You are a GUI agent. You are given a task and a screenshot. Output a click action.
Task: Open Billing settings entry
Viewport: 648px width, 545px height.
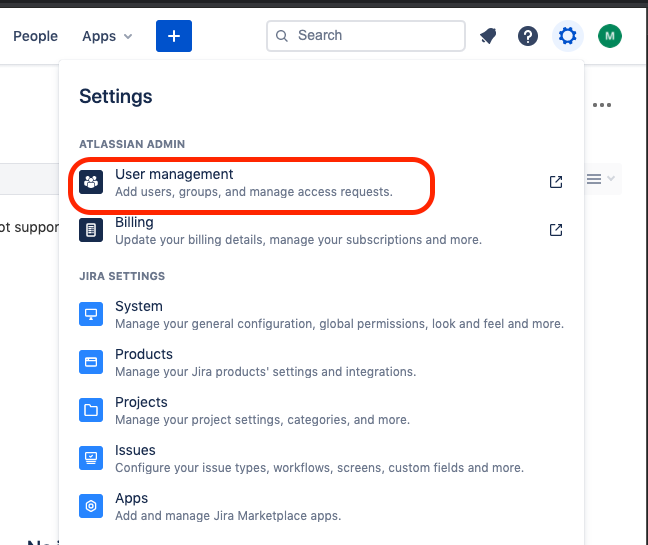321,230
